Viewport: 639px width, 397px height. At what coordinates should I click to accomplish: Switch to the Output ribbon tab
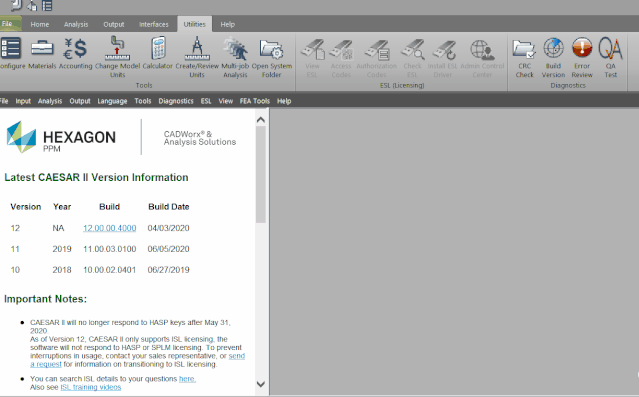pos(114,24)
